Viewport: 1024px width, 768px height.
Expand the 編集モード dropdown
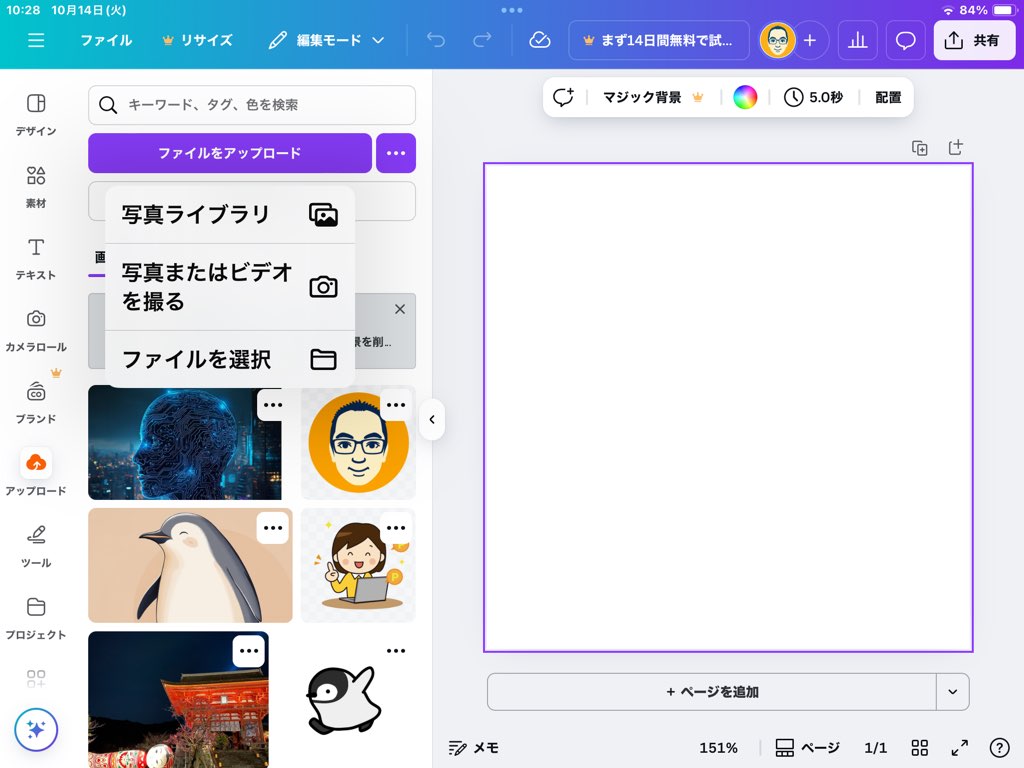327,41
